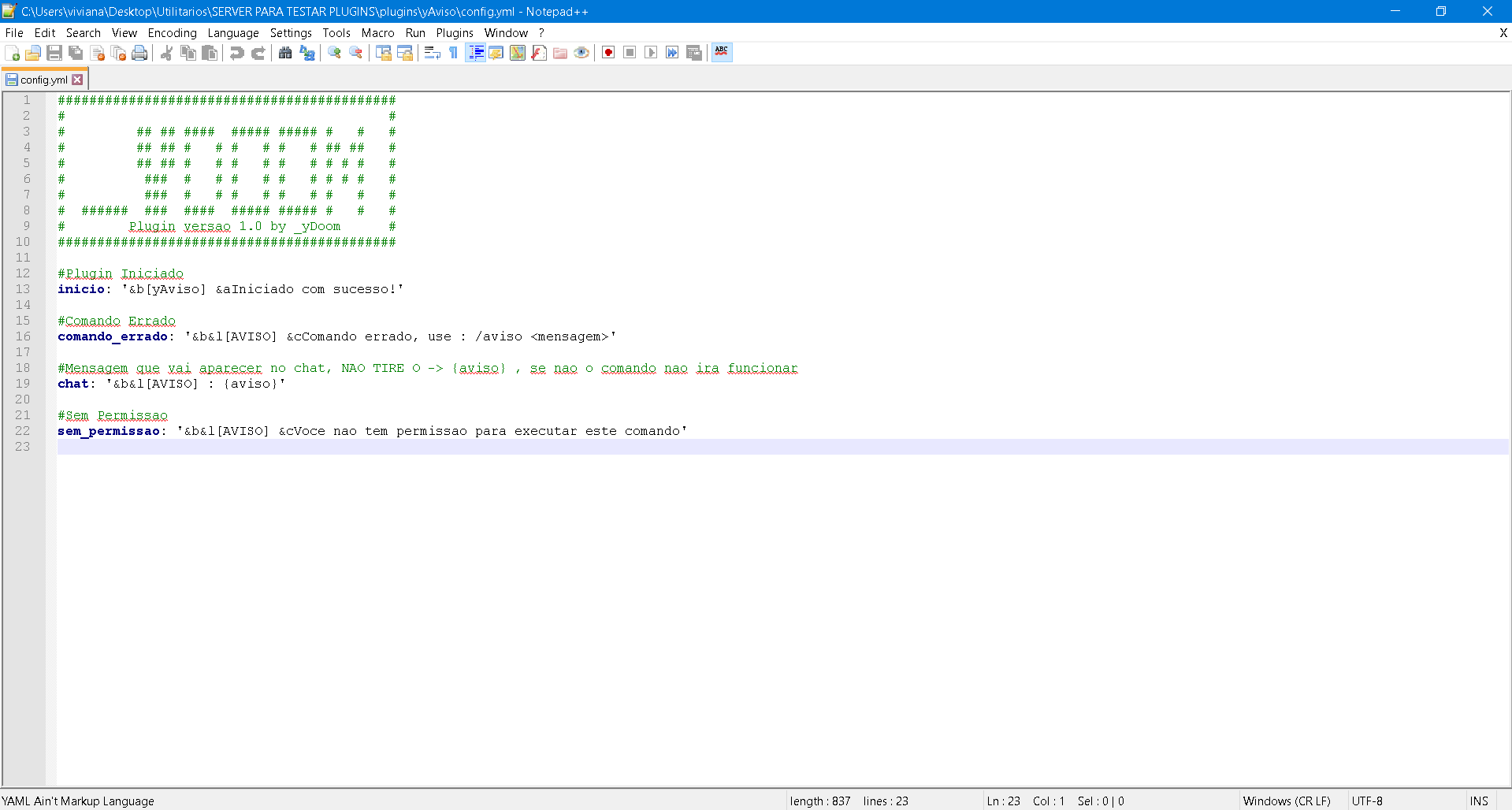Image resolution: width=1512 pixels, height=810 pixels.
Task: Click the Cut scissors icon
Action: pyautogui.click(x=167, y=53)
